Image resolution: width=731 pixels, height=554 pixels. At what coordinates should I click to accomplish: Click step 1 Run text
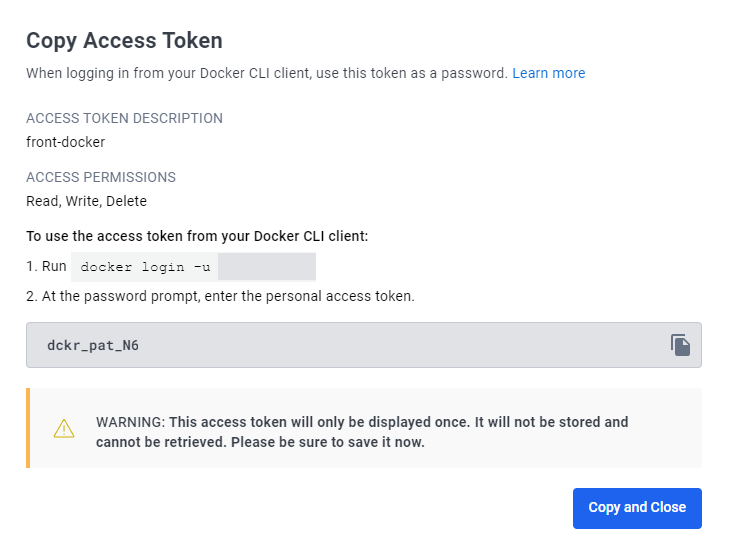(x=46, y=266)
